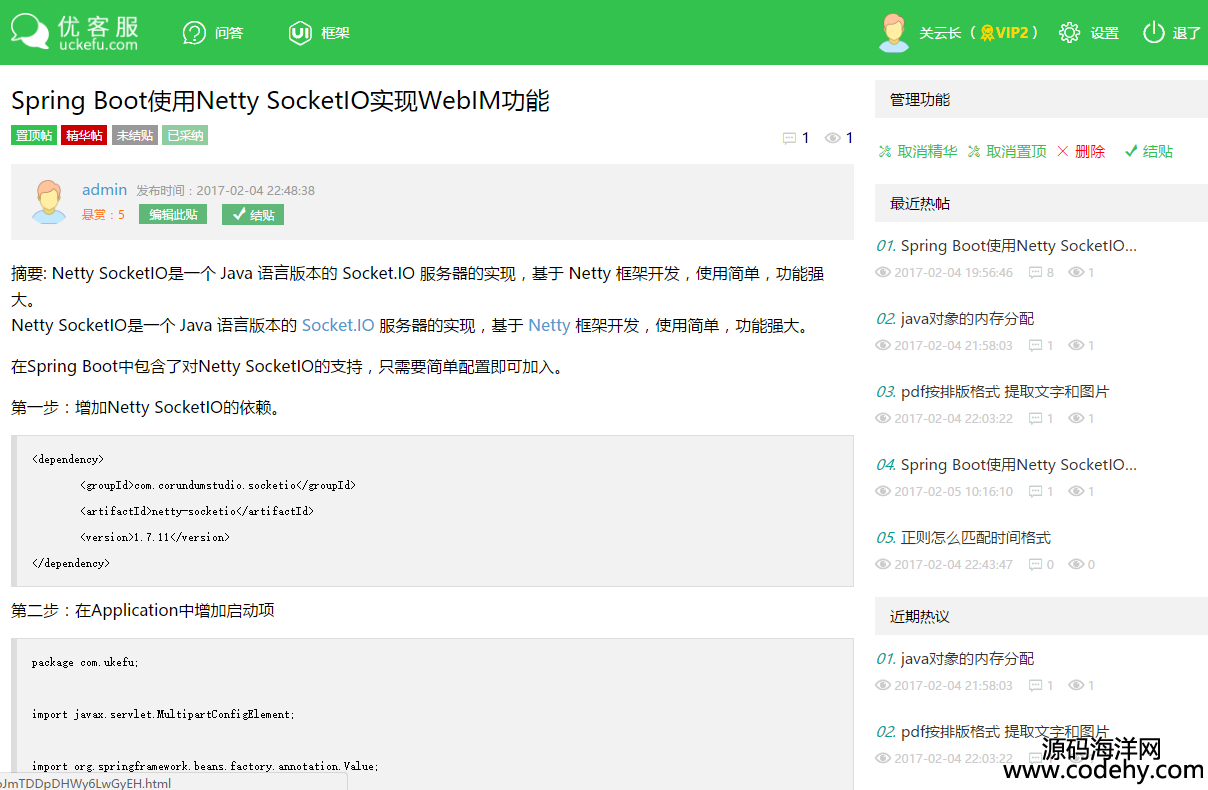Click the red X delete icon
Screen dimensions: 1208x790
point(1063,152)
